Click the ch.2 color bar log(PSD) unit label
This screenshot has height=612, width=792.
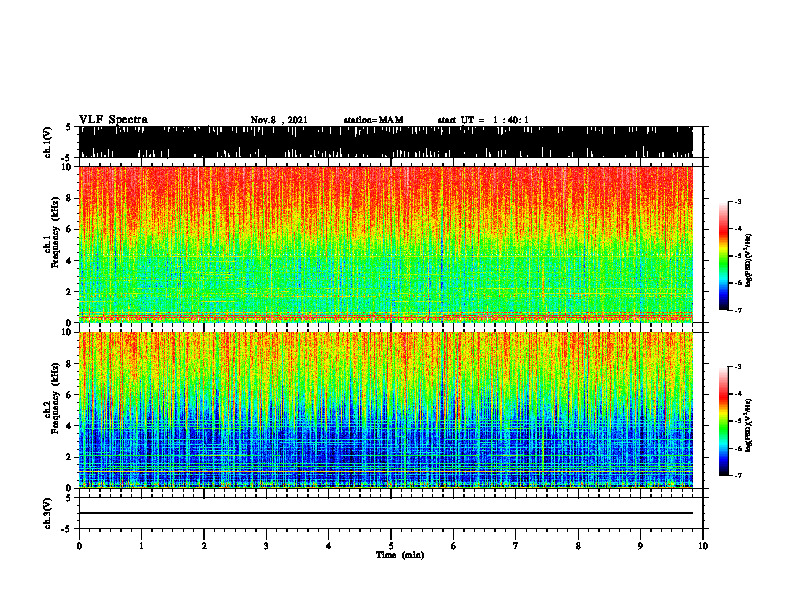coord(749,425)
